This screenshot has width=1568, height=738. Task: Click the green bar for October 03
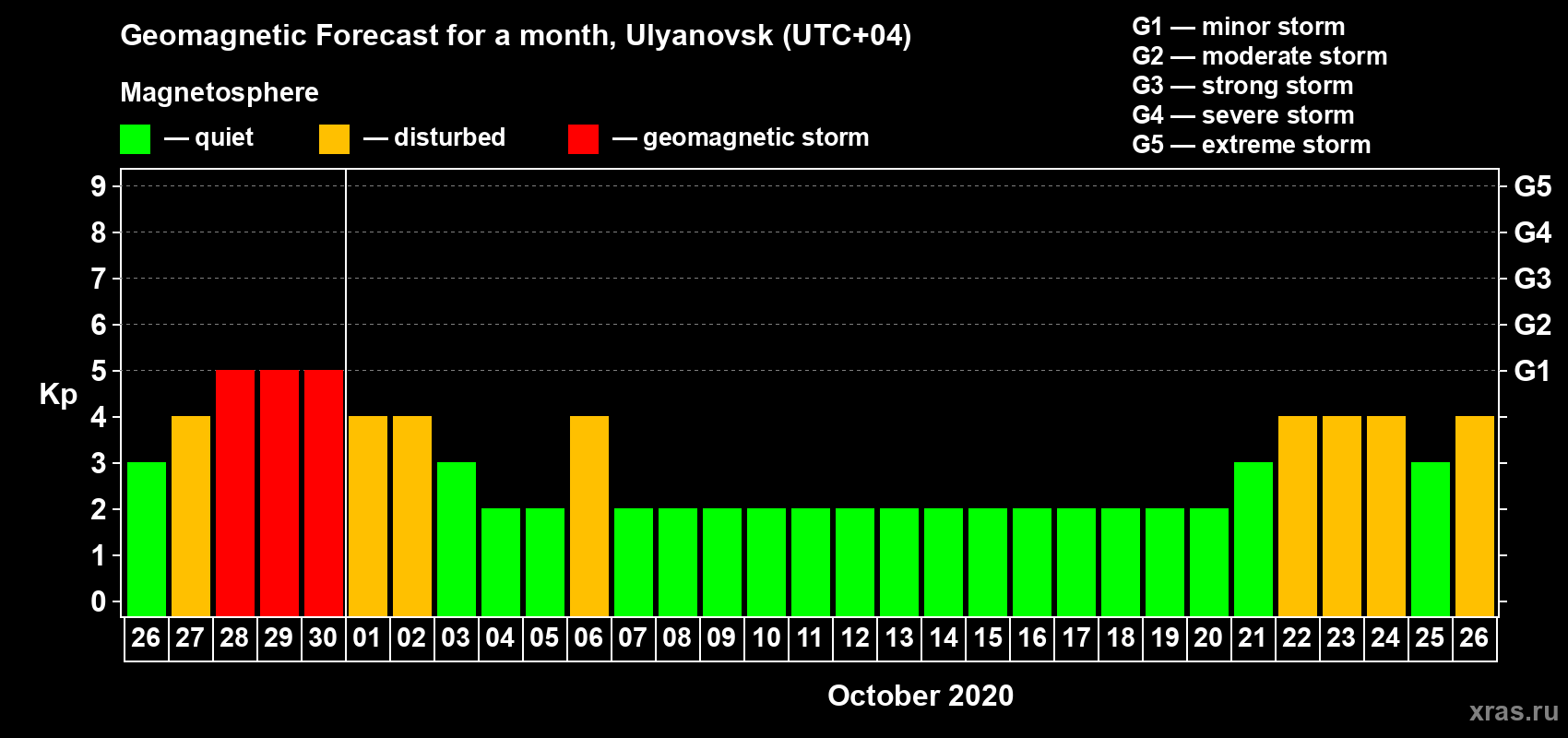pos(457,540)
